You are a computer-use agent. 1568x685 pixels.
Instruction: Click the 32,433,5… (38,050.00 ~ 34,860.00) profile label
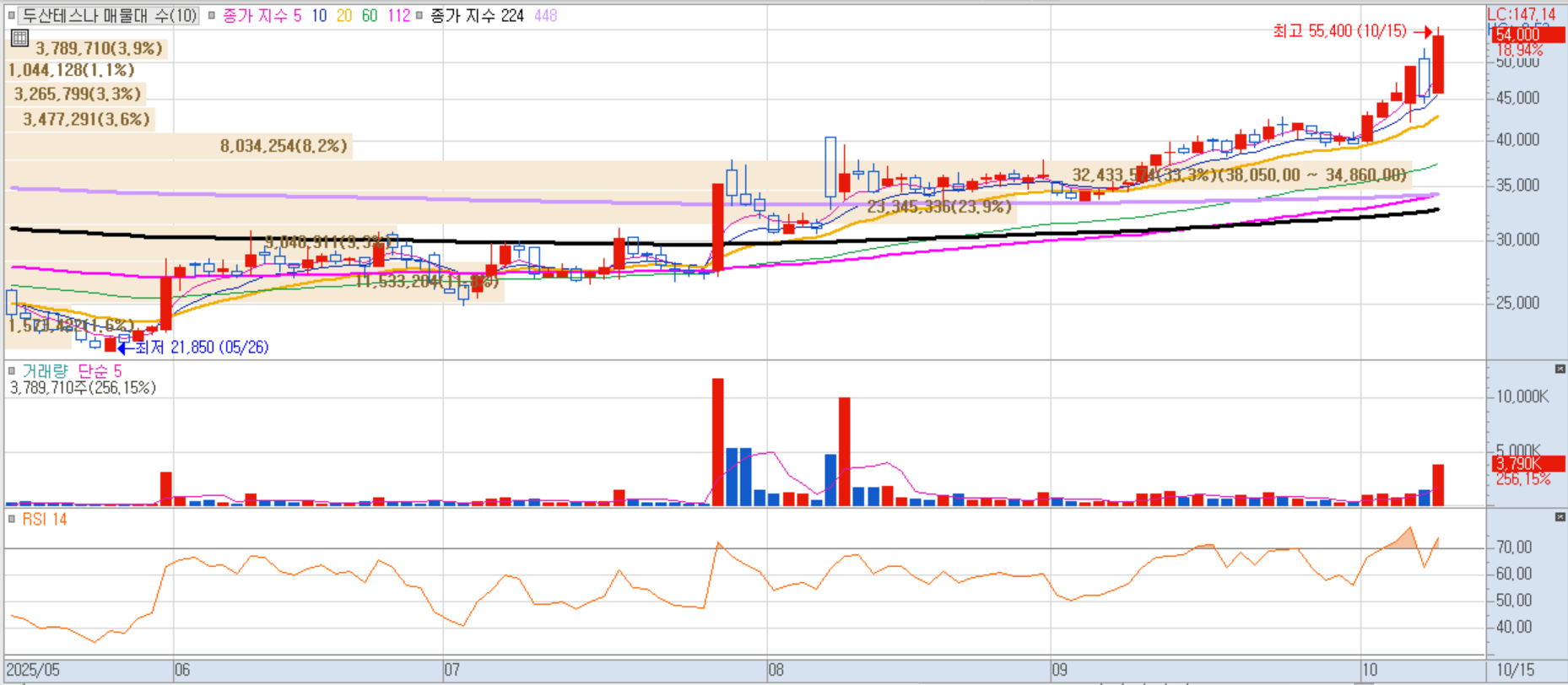coord(1240,175)
